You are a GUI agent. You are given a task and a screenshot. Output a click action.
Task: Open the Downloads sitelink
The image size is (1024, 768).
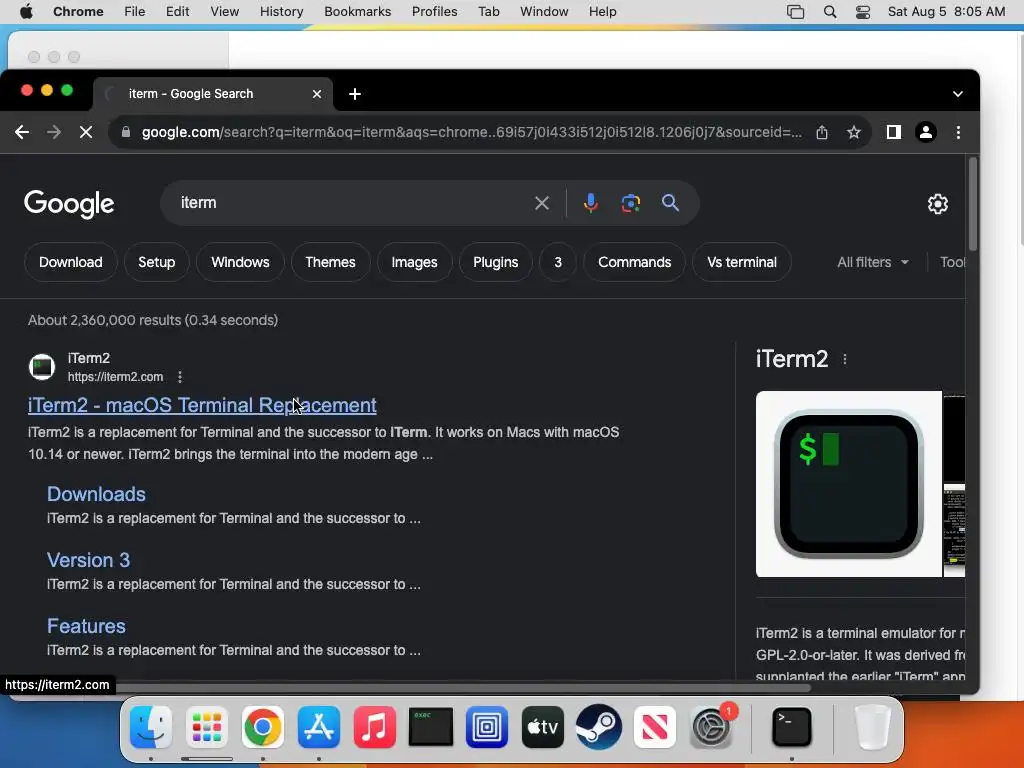[x=96, y=494]
